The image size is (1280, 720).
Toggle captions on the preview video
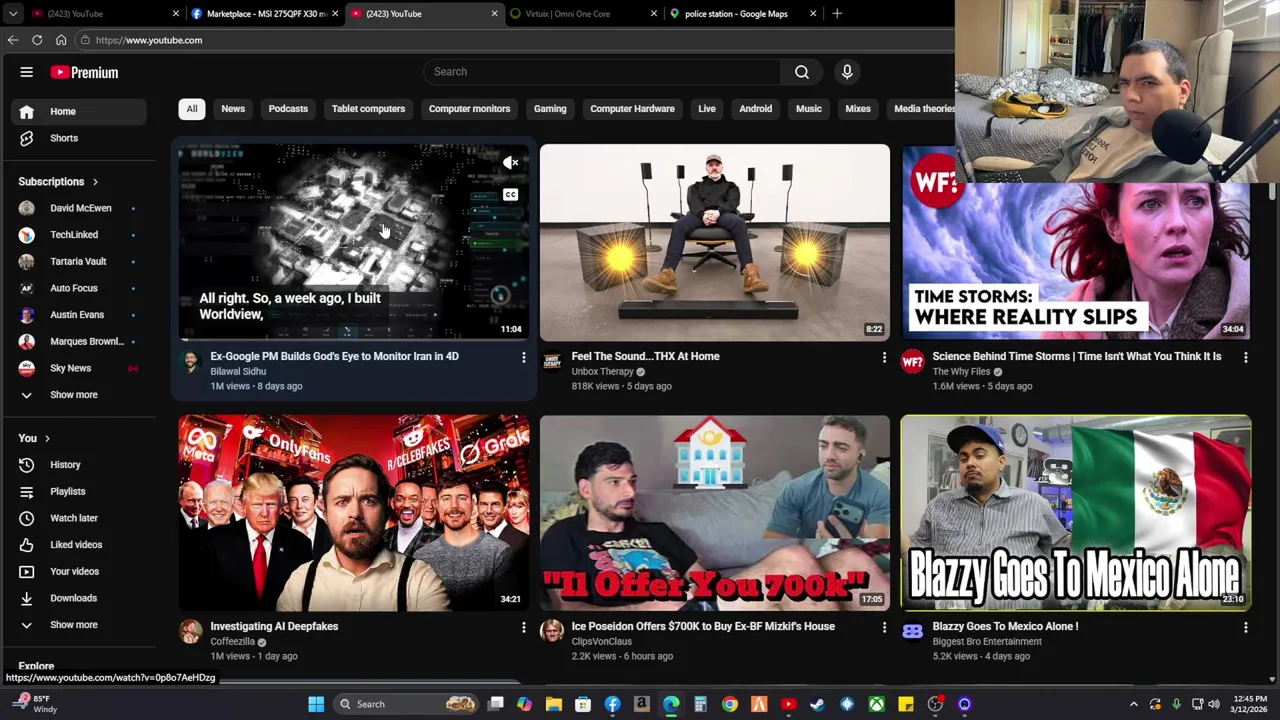(510, 195)
